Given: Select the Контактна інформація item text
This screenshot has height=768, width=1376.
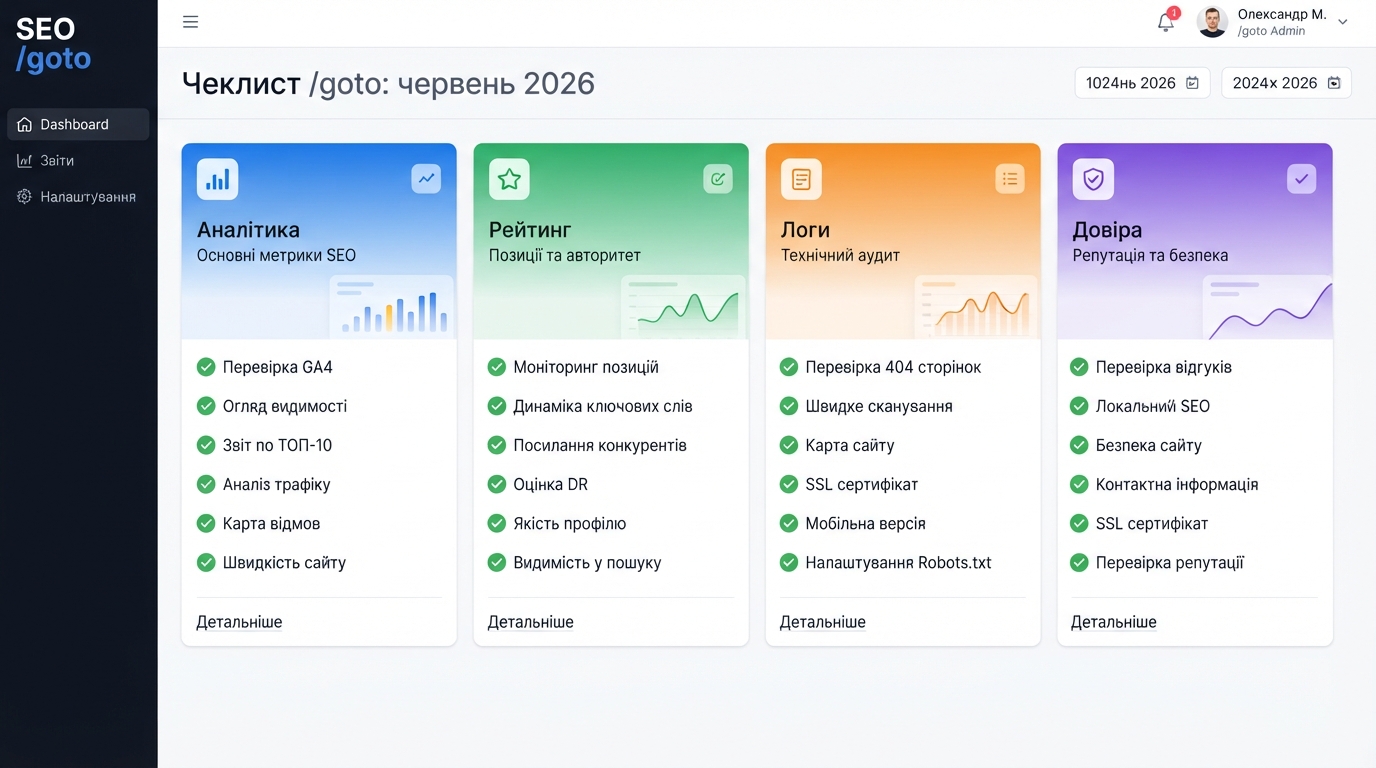Looking at the screenshot, I should click(x=1177, y=484).
